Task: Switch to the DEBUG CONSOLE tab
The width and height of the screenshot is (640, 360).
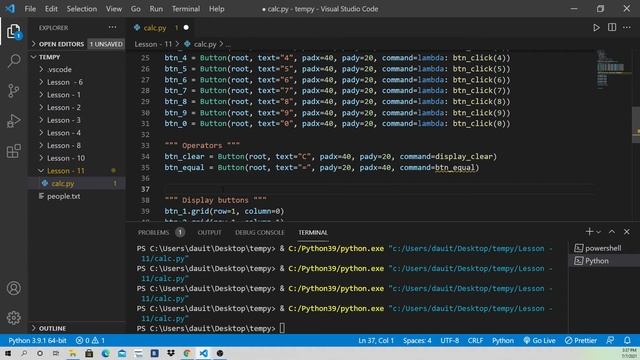Action: point(260,232)
